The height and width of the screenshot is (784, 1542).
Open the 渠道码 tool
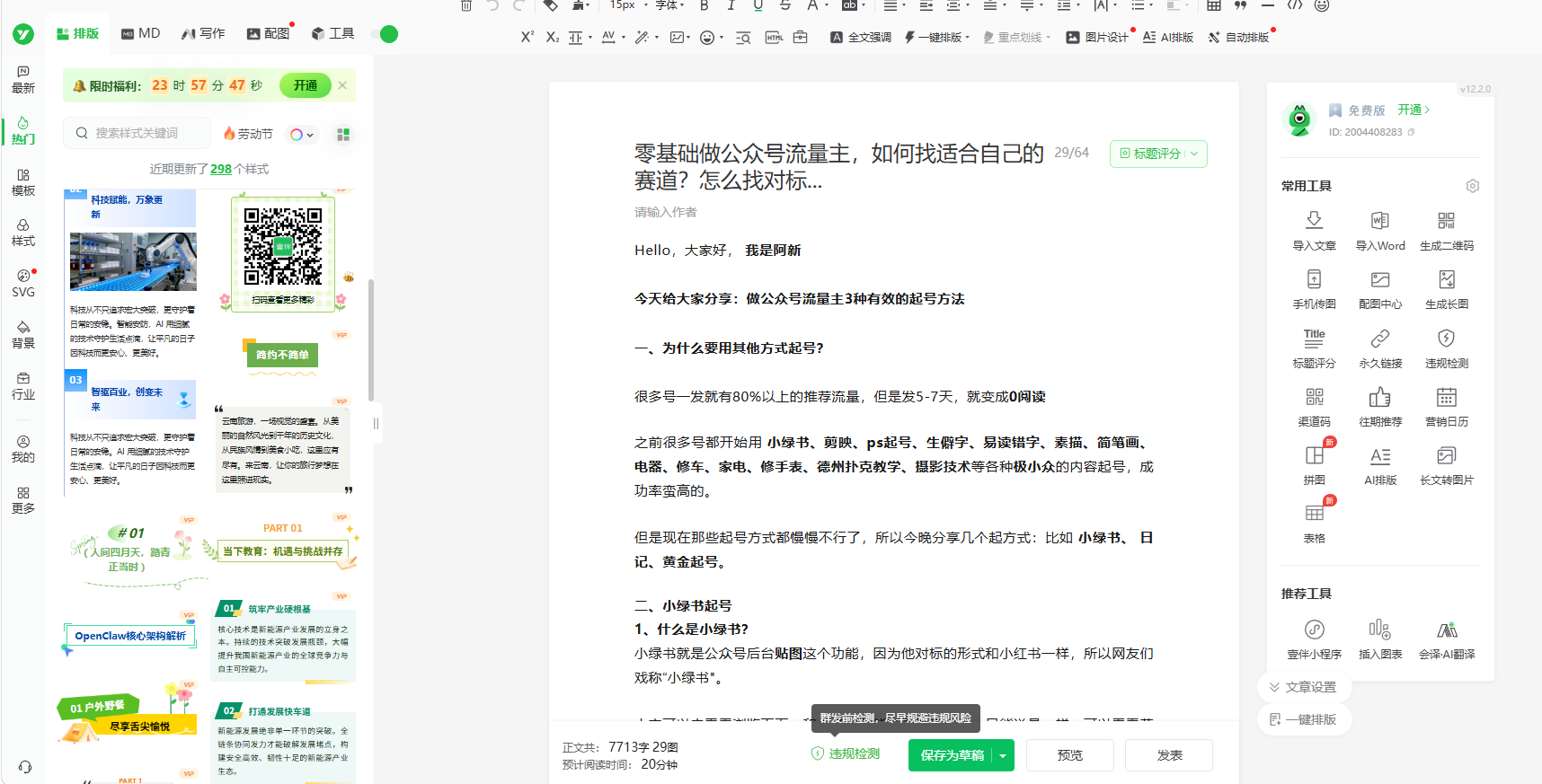(1314, 406)
